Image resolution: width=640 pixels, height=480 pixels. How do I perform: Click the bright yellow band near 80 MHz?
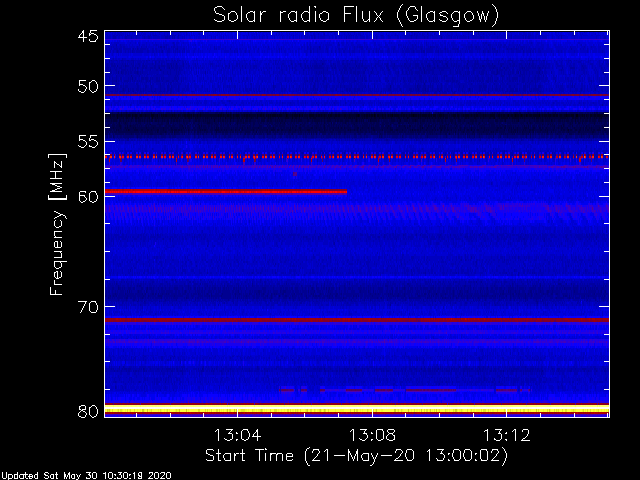coord(357,410)
